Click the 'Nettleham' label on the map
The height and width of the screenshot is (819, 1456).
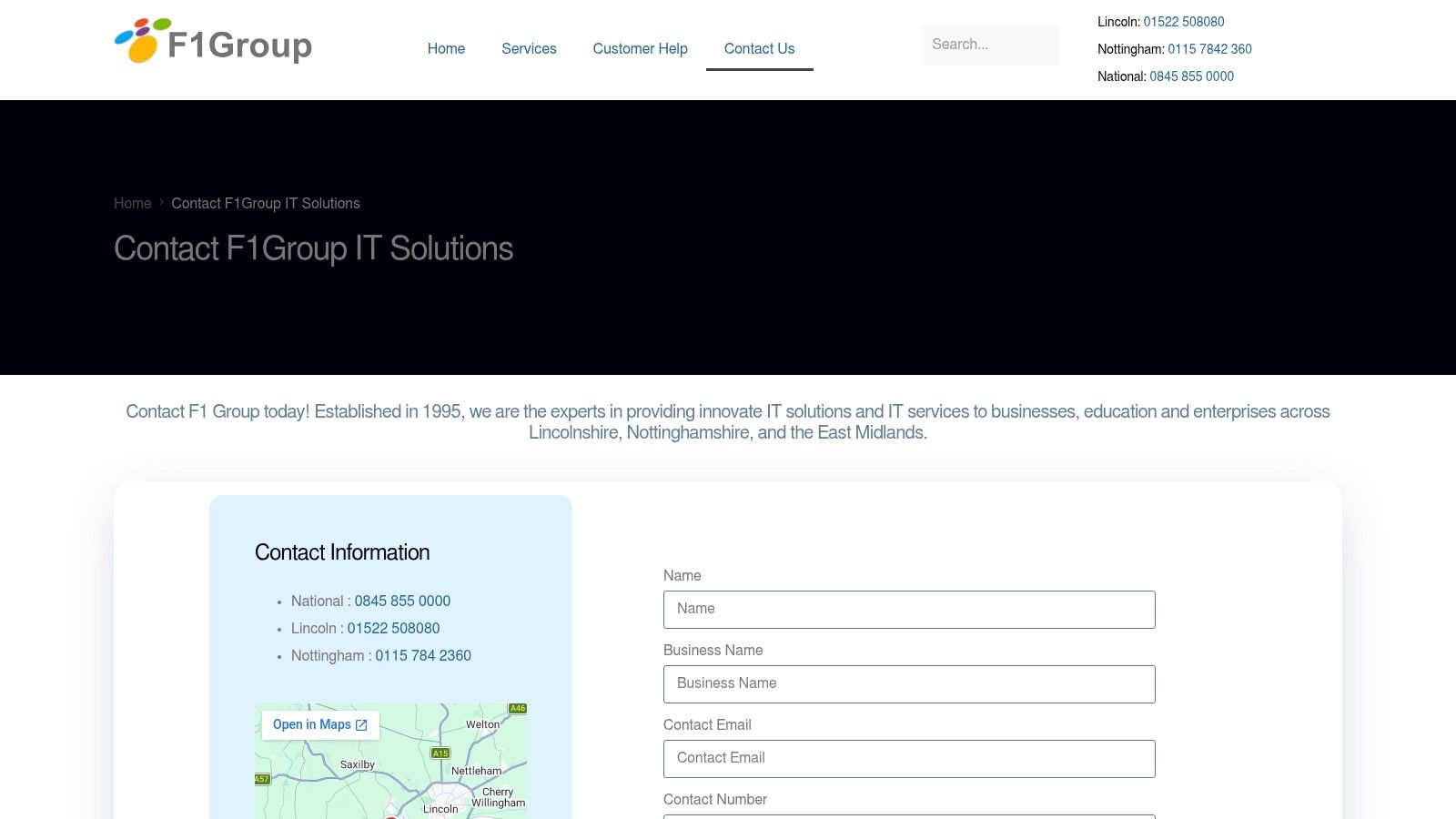point(477,771)
